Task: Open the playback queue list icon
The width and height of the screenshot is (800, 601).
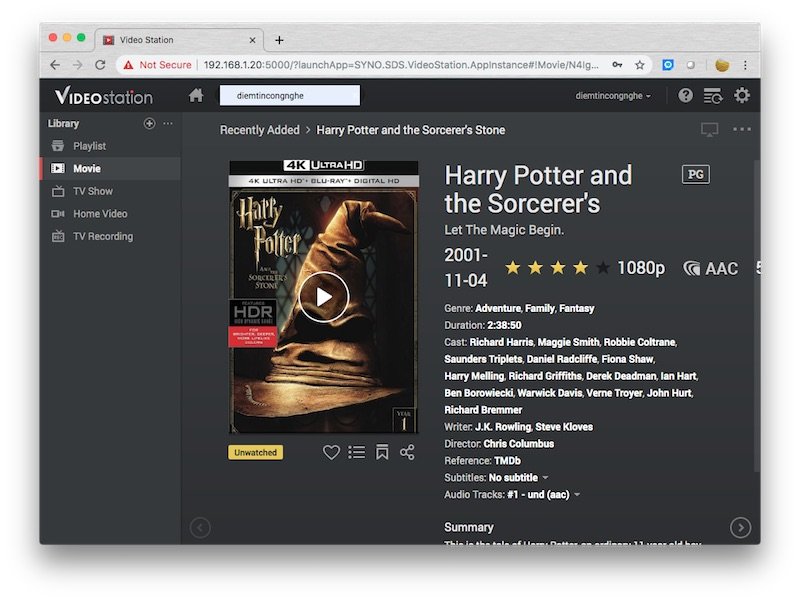Action: (x=713, y=95)
